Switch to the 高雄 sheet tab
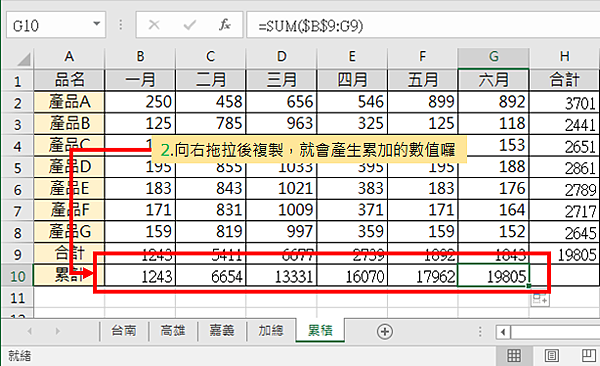This screenshot has width=600, height=366. (173, 331)
